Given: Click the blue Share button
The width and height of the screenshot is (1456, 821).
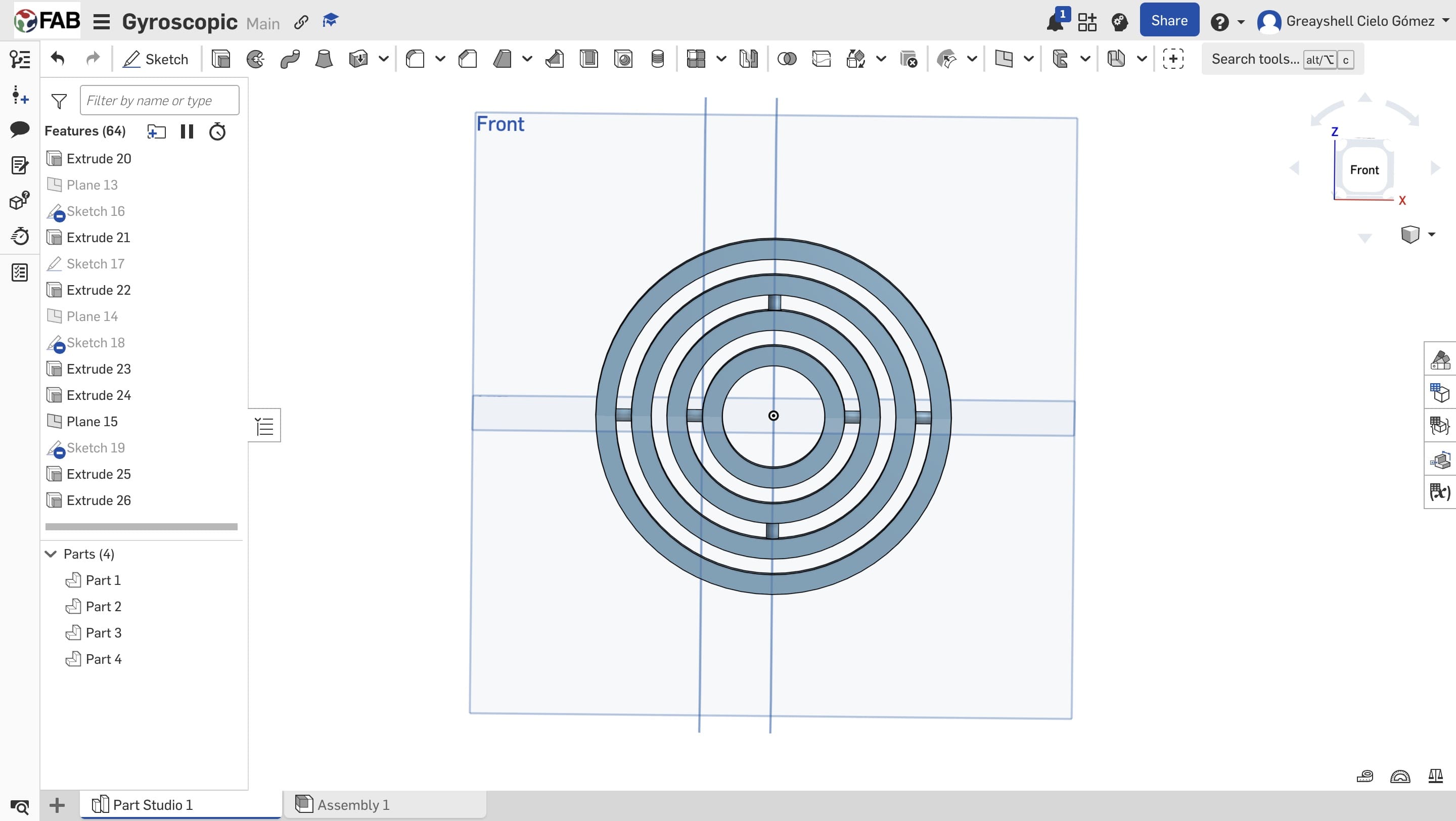Looking at the screenshot, I should pos(1169,21).
